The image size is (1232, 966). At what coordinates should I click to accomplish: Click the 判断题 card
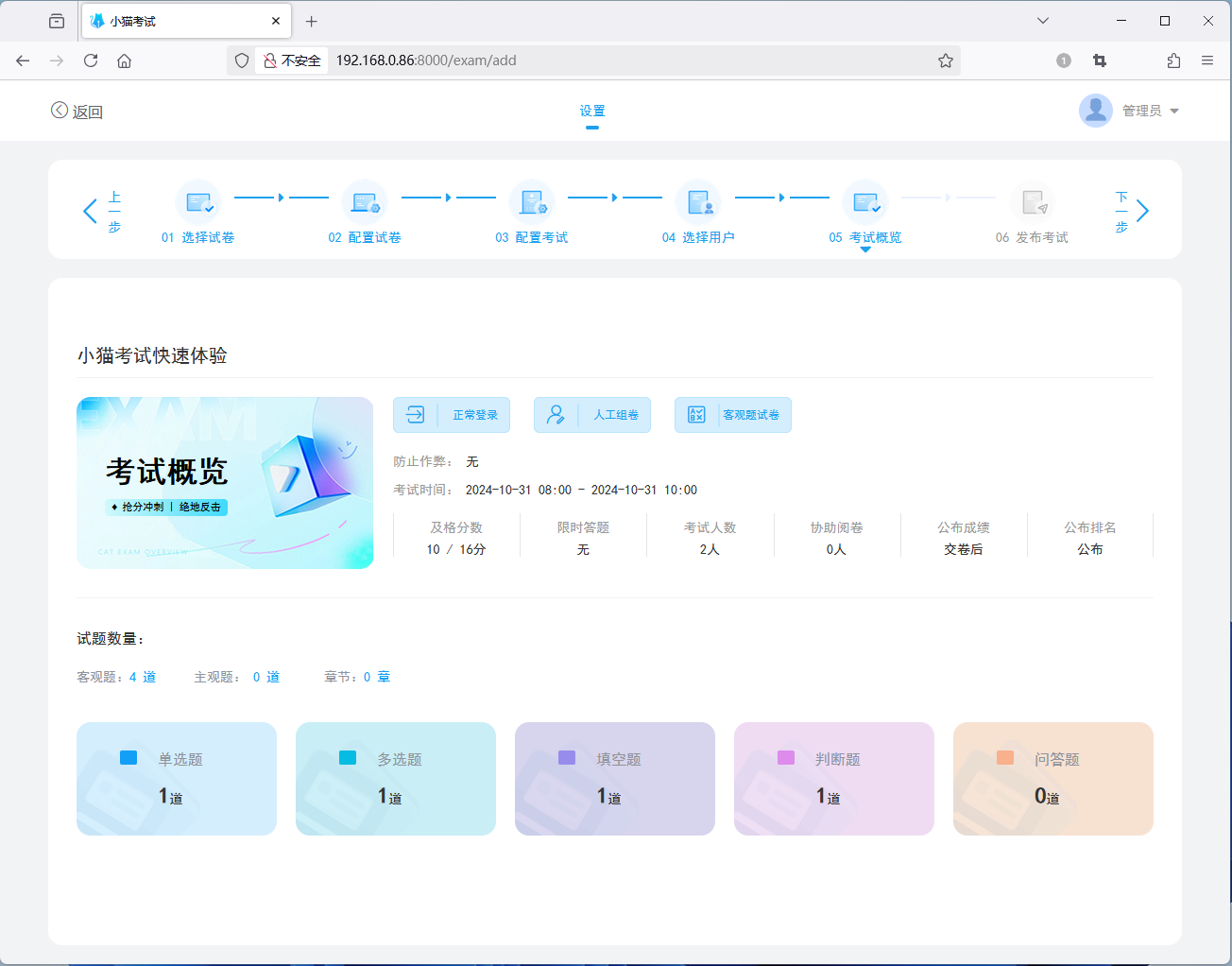point(834,779)
